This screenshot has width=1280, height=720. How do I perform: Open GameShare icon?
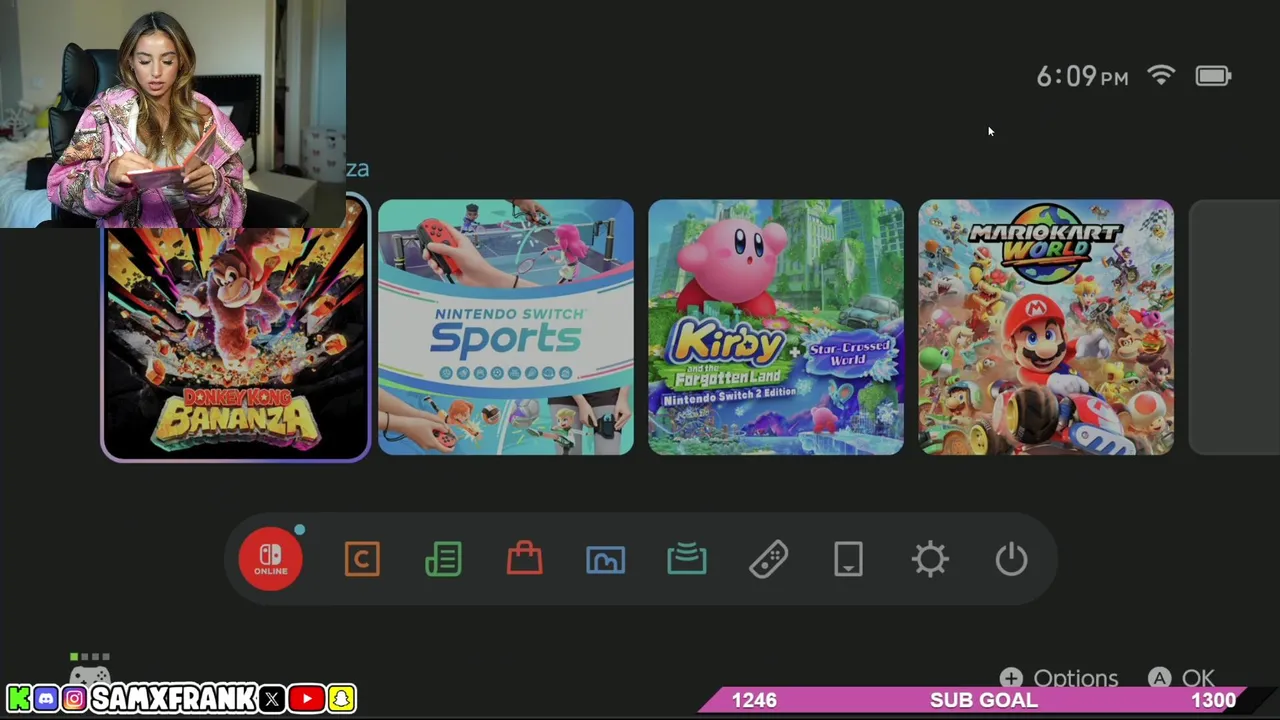[x=687, y=559]
